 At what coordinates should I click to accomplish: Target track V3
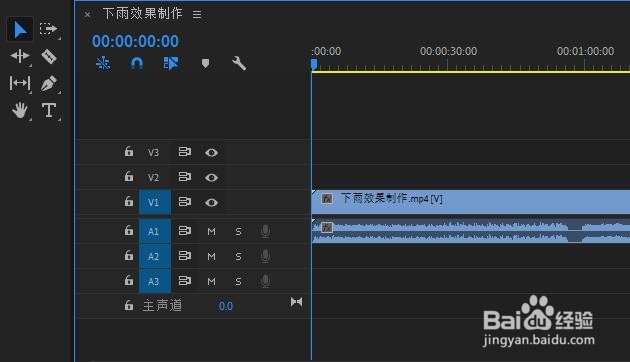click(x=153, y=153)
